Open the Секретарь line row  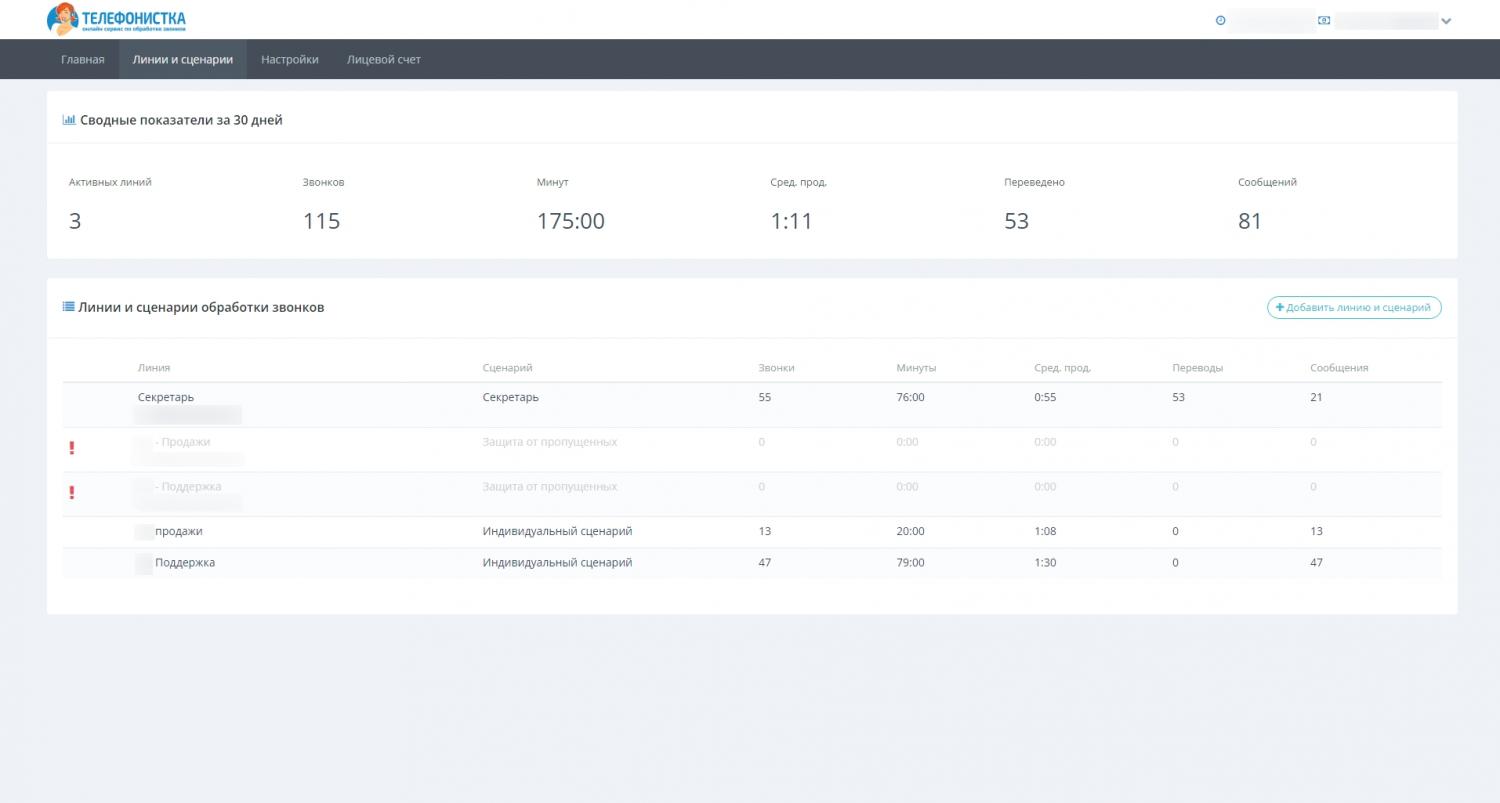(165, 397)
